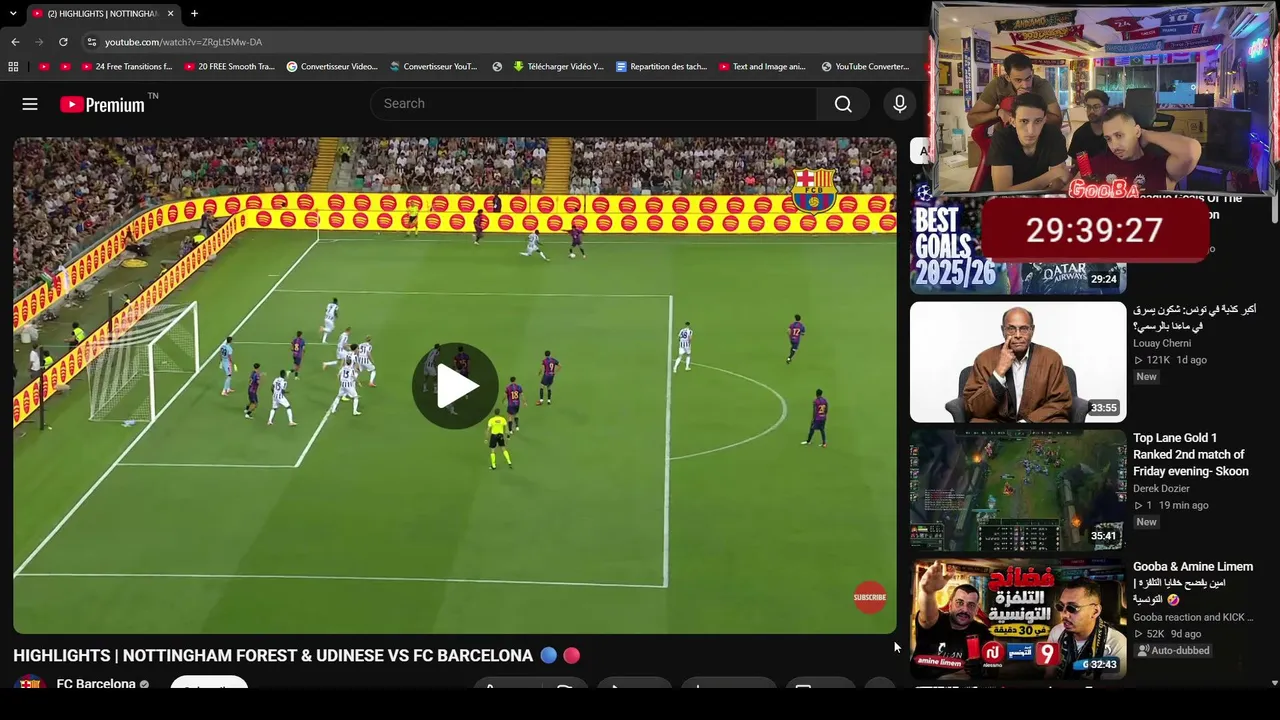
Task: Click the globe icon bookmark
Action: (497, 67)
